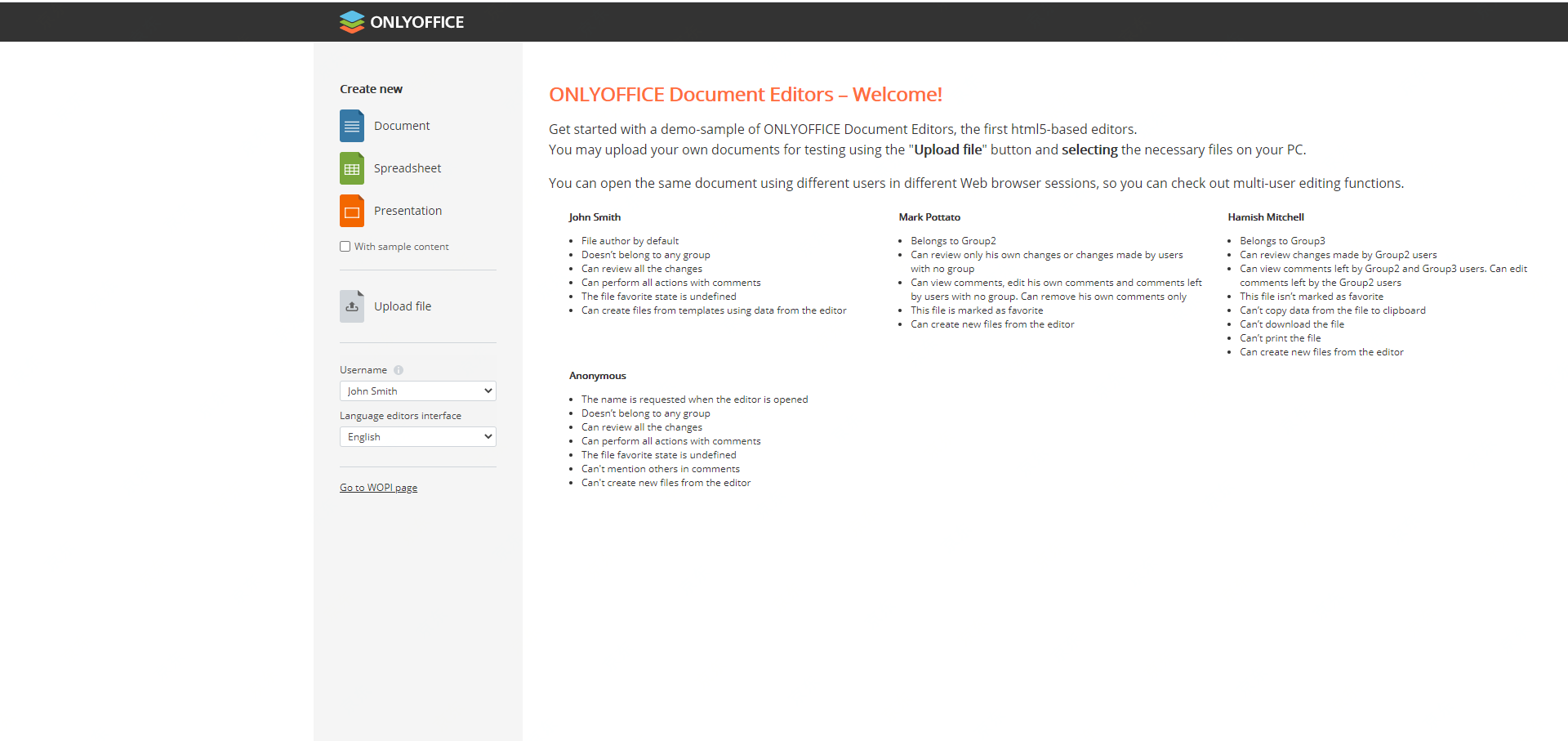This screenshot has height=741, width=1568.
Task: Click the Anonymous user heading
Action: (598, 376)
